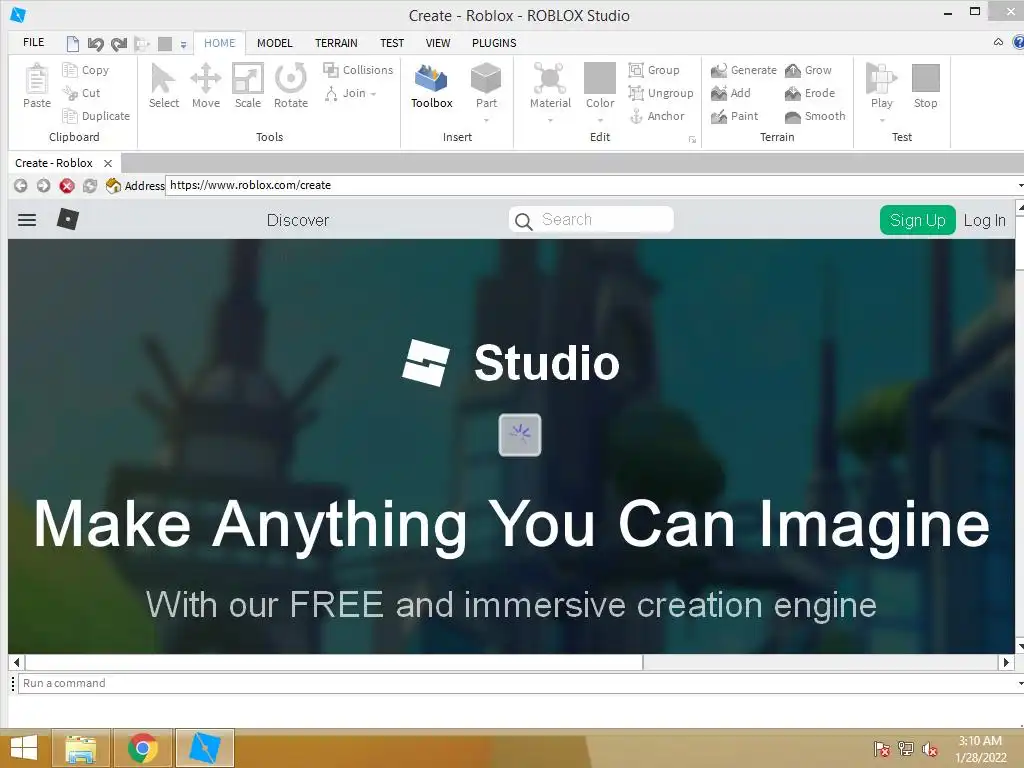Click the Log In link
Viewport: 1024px width, 768px height.
pos(984,221)
